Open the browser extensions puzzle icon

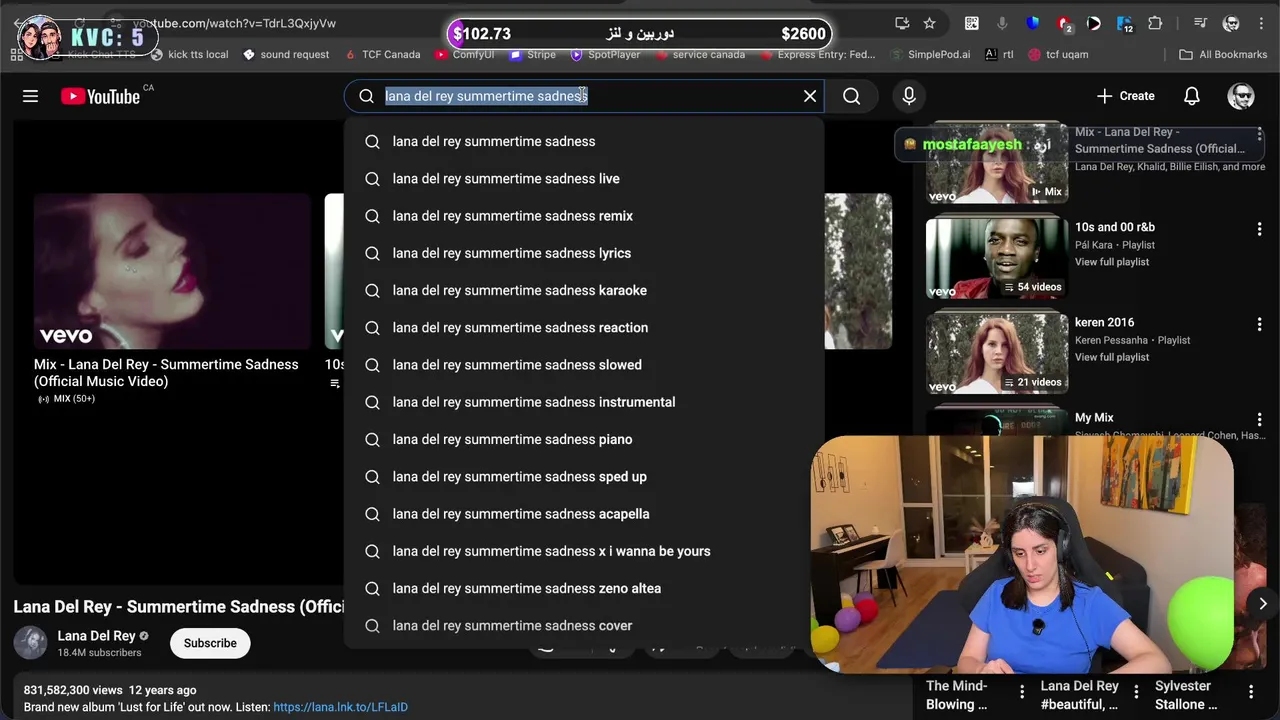pos(1155,23)
